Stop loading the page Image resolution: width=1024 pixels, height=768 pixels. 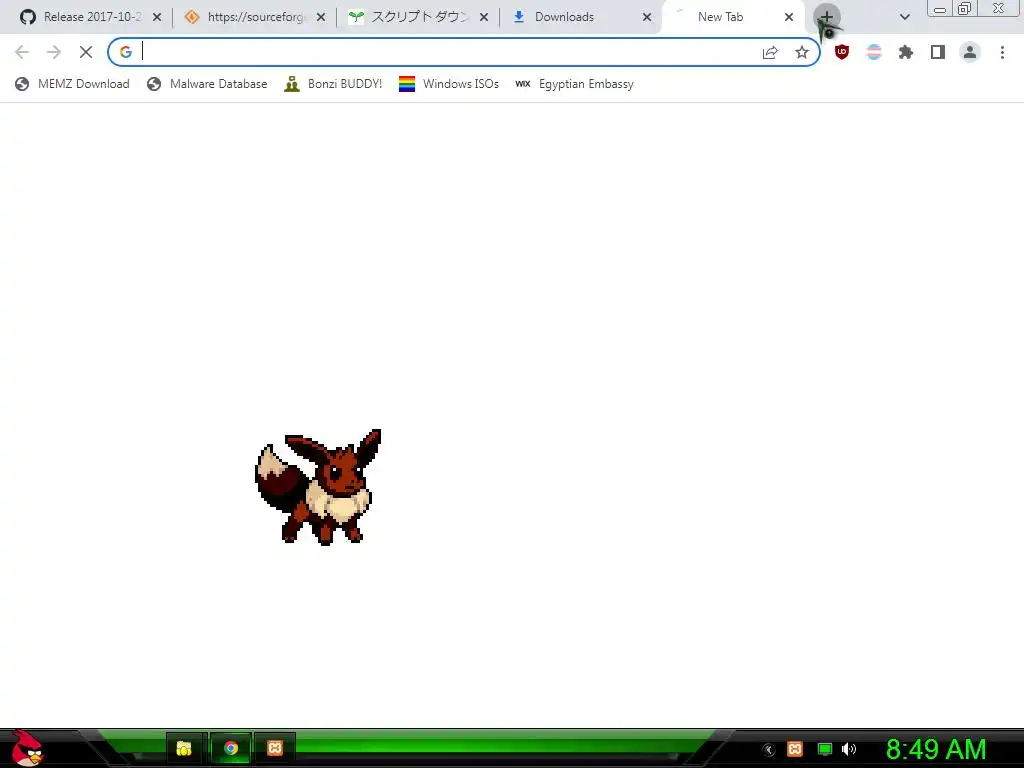[86, 52]
